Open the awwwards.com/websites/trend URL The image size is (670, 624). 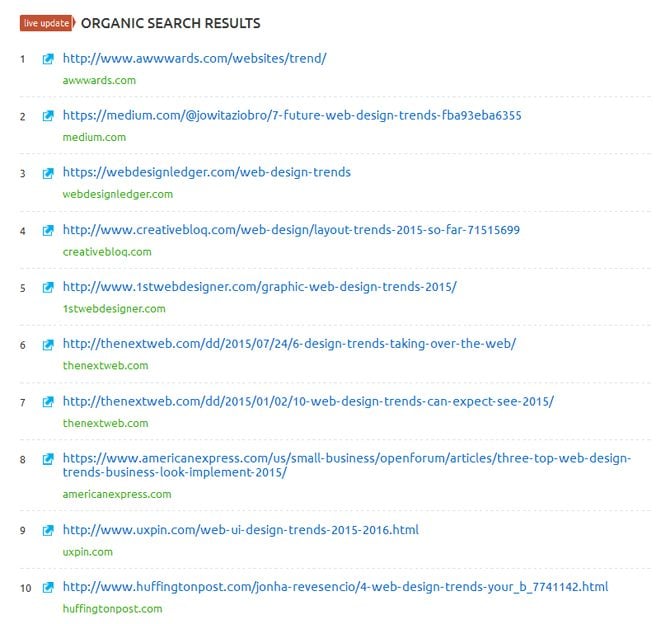coord(194,59)
